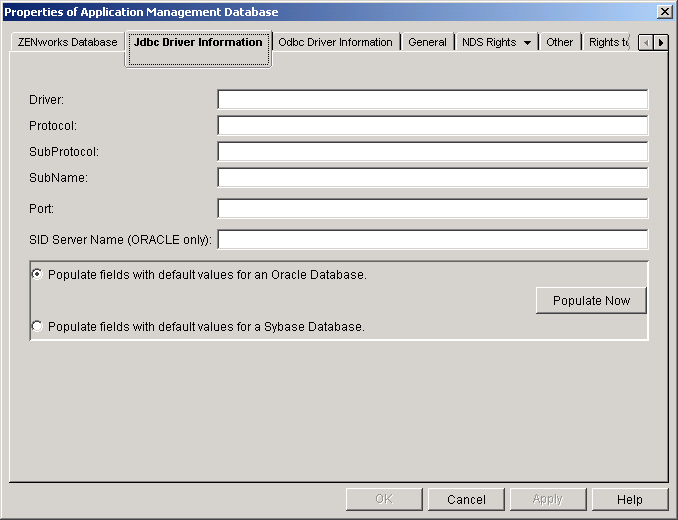Open Help for this dialog

pos(630,499)
